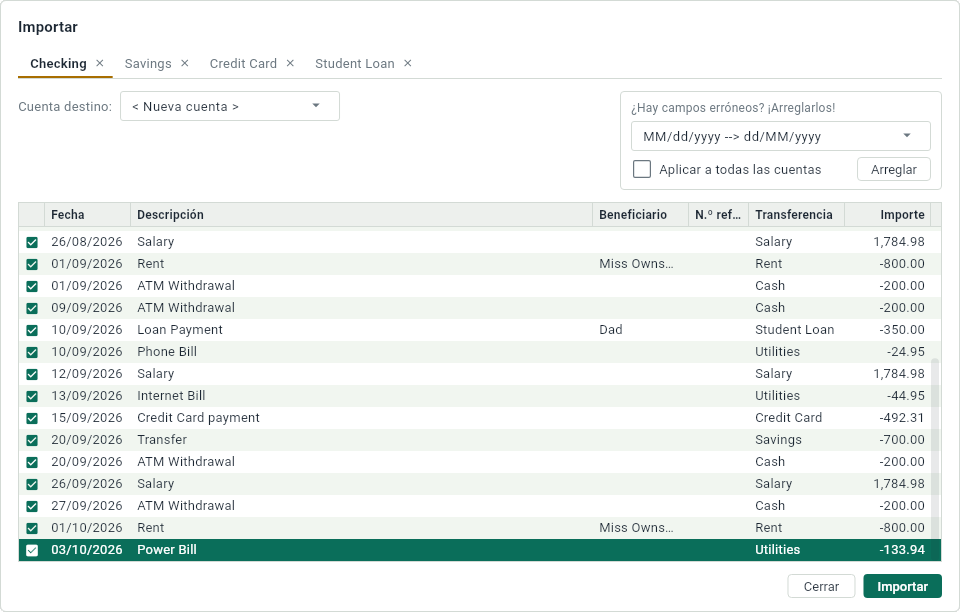Click the Descripción column header
This screenshot has width=960, height=612.
point(361,215)
